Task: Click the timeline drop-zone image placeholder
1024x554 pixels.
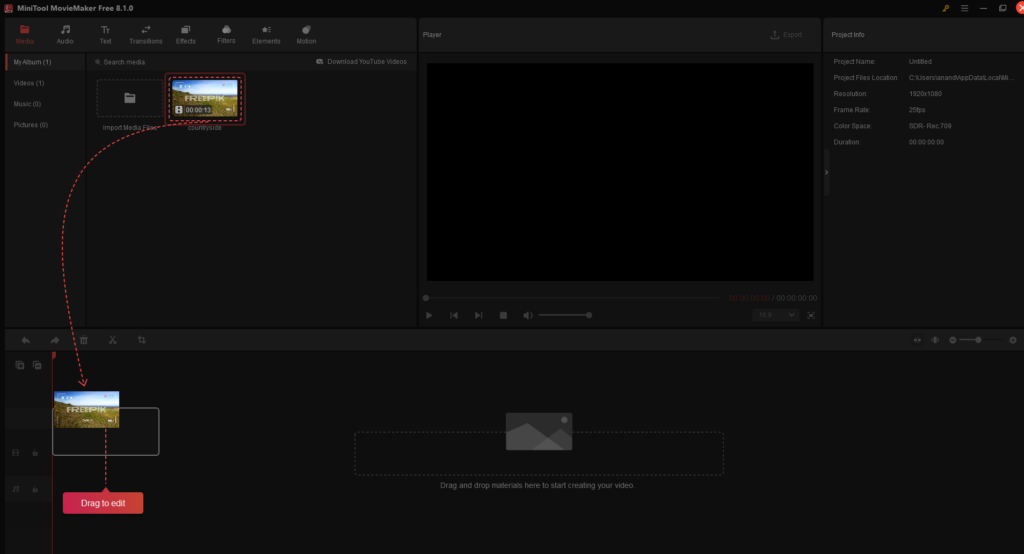Action: point(539,431)
